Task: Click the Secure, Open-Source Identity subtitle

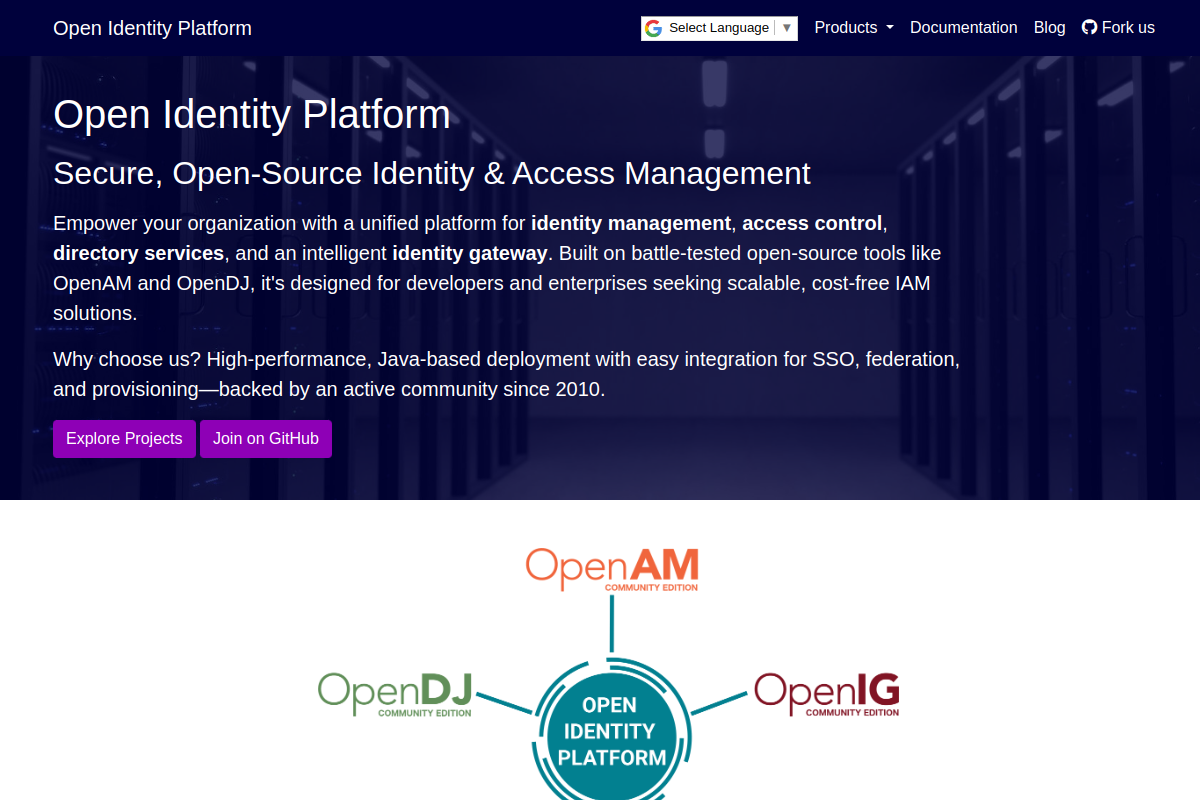Action: pyautogui.click(x=432, y=173)
